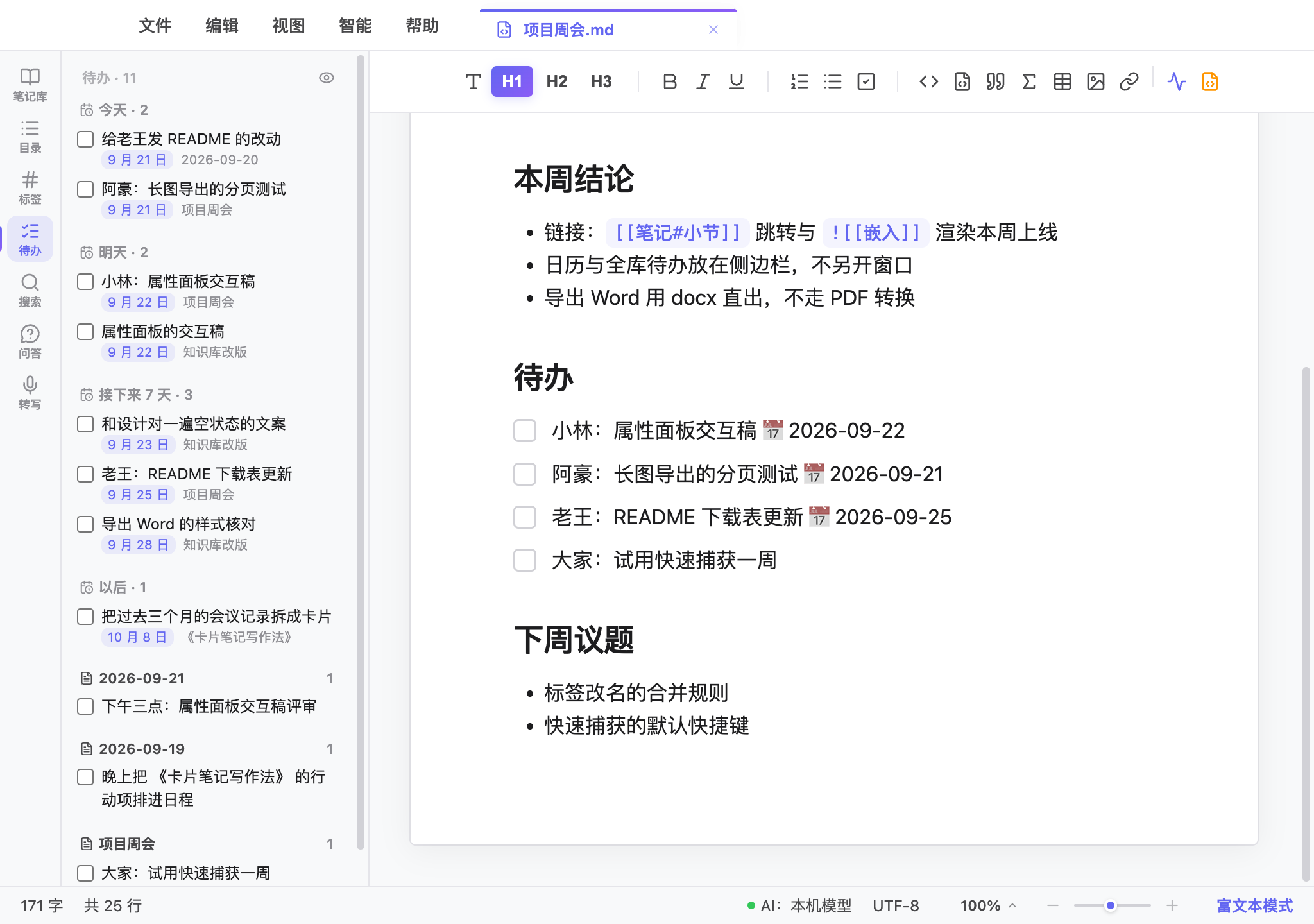
Task: Insert inline code
Action: click(928, 81)
